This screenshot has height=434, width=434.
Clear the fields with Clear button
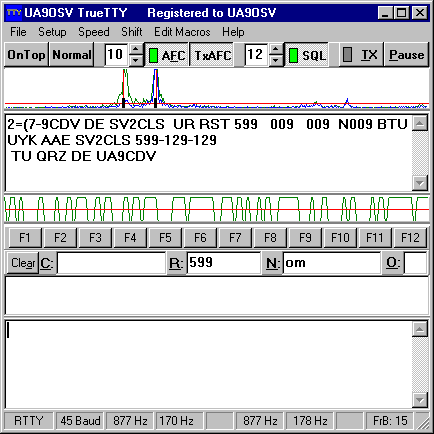[23, 263]
